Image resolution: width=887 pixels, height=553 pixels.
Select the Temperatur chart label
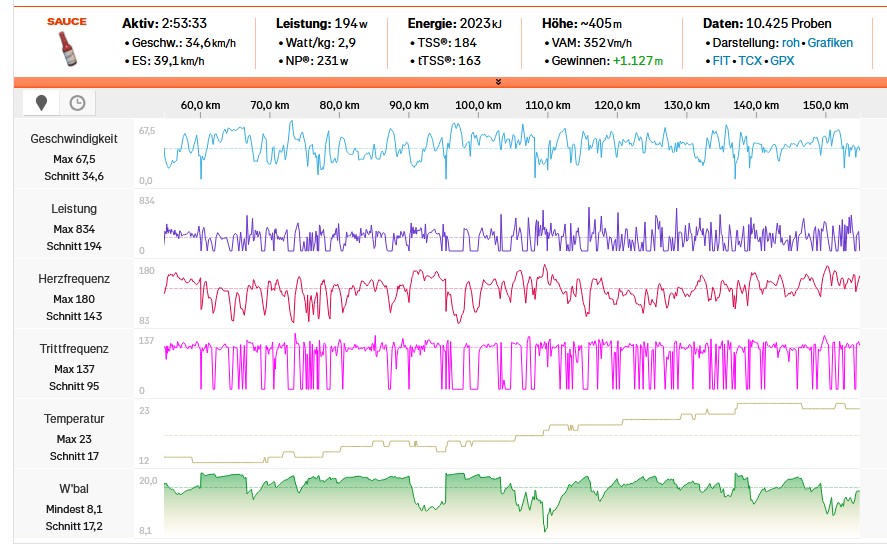click(x=74, y=419)
